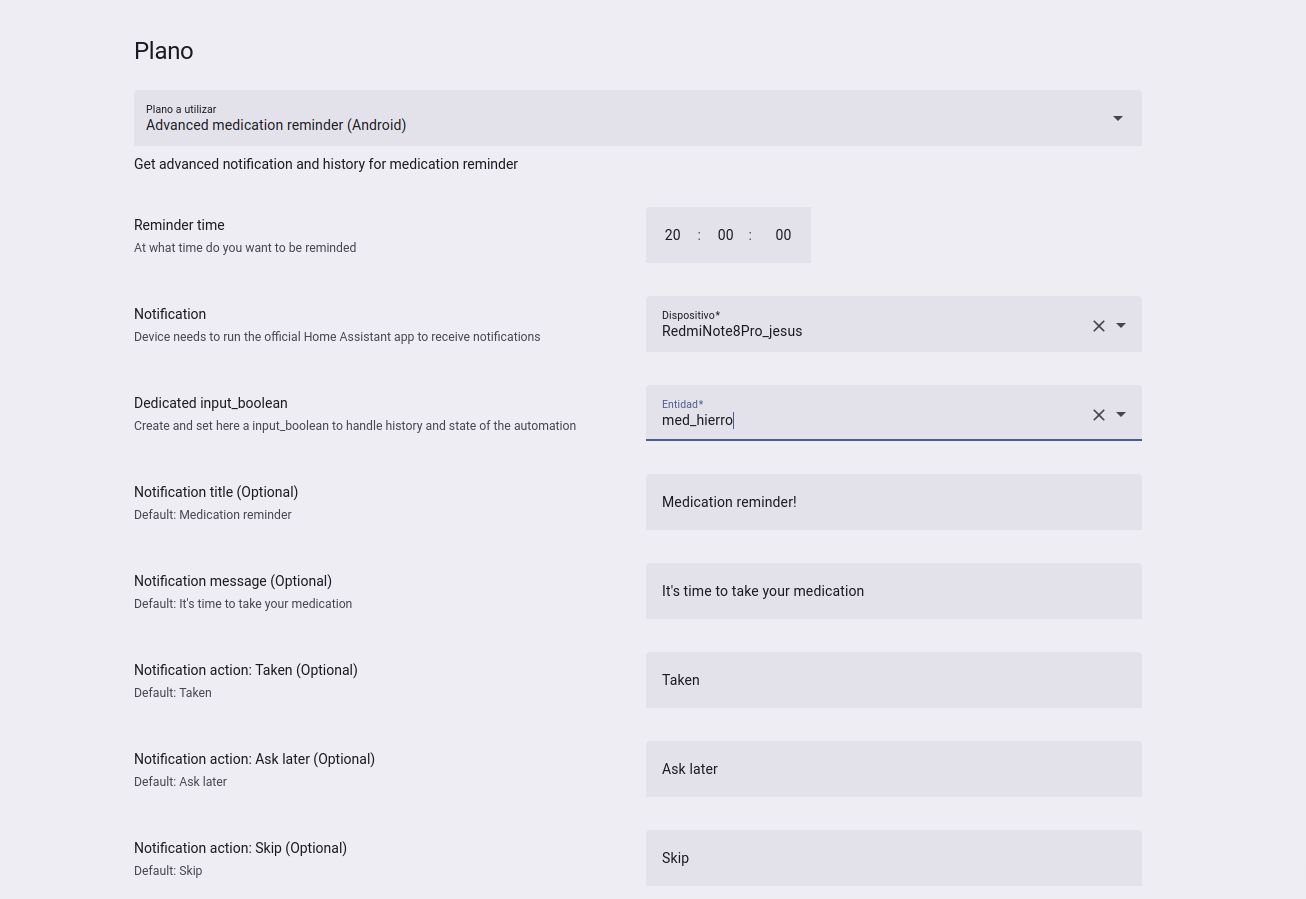1306x899 pixels.
Task: Click the Medication reminder! title input
Action: tap(893, 502)
